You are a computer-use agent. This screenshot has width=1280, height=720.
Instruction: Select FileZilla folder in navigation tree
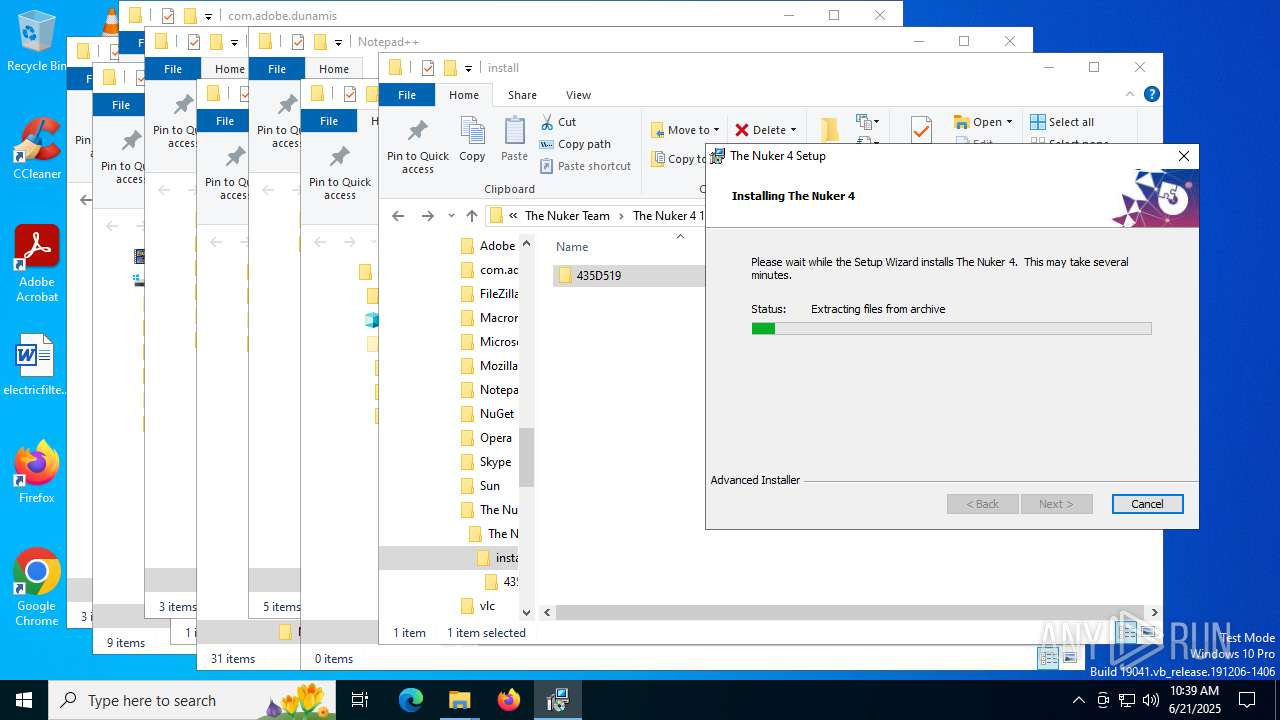pos(488,294)
